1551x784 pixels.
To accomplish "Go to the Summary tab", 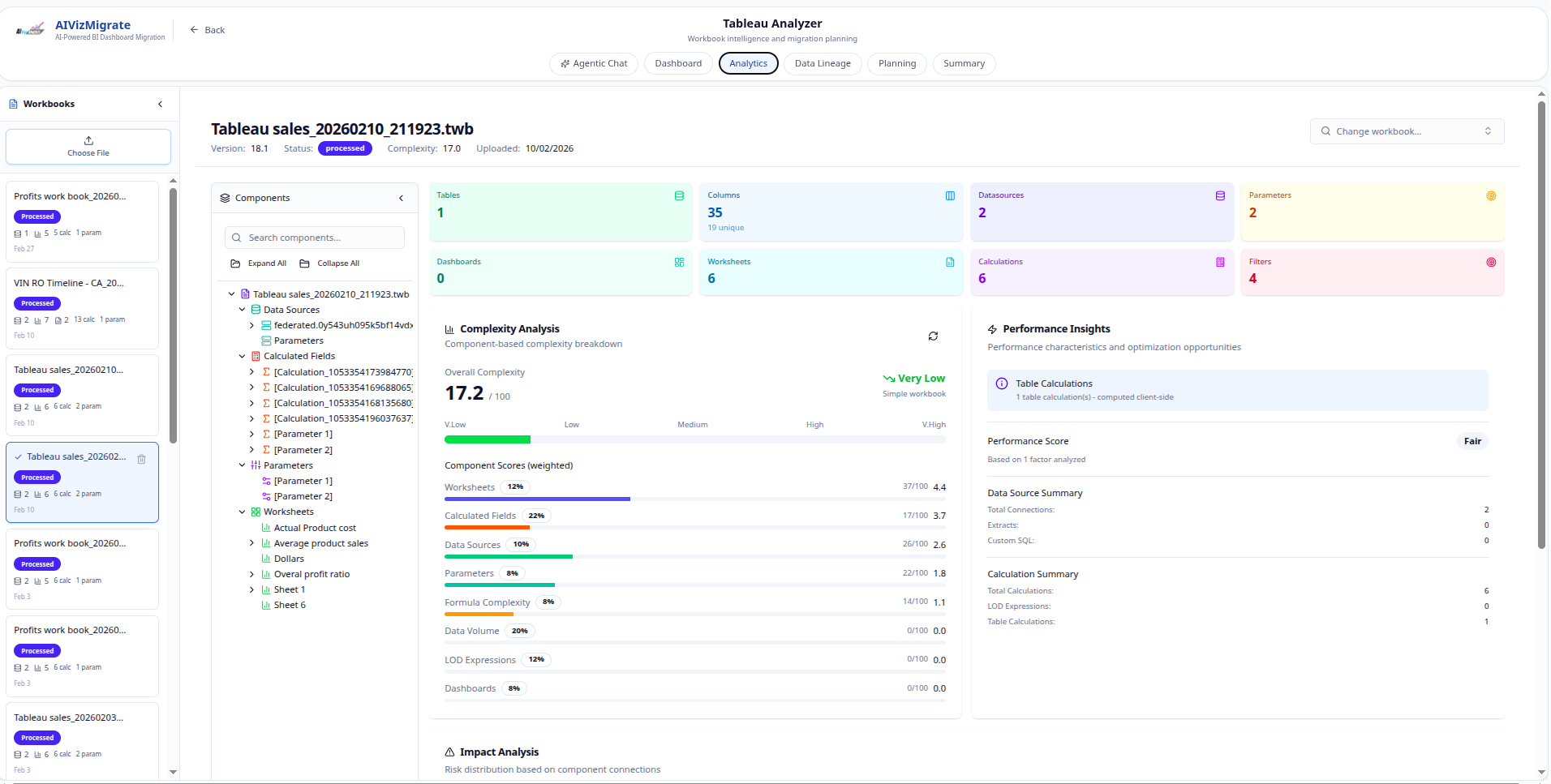I will pos(964,63).
